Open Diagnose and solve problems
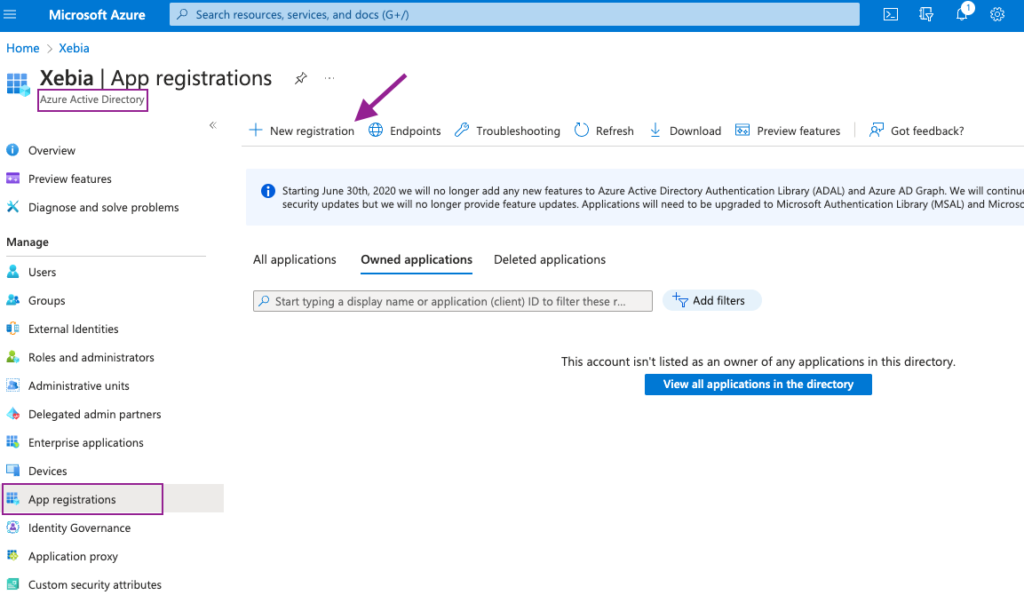The height and width of the screenshot is (595, 1024). coord(104,207)
